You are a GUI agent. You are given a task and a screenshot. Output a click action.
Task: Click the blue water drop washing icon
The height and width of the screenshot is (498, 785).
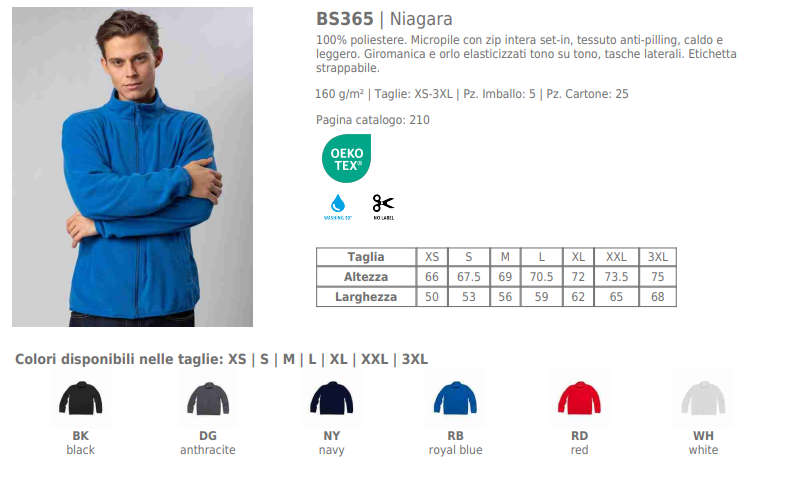pyautogui.click(x=338, y=207)
